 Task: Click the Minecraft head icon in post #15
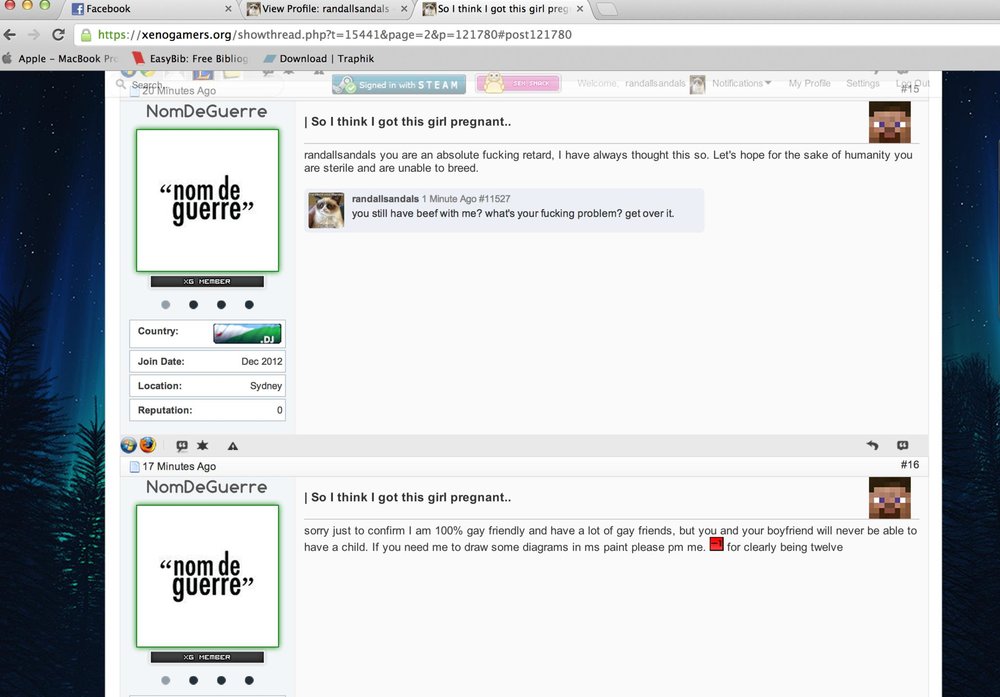[x=890, y=122]
